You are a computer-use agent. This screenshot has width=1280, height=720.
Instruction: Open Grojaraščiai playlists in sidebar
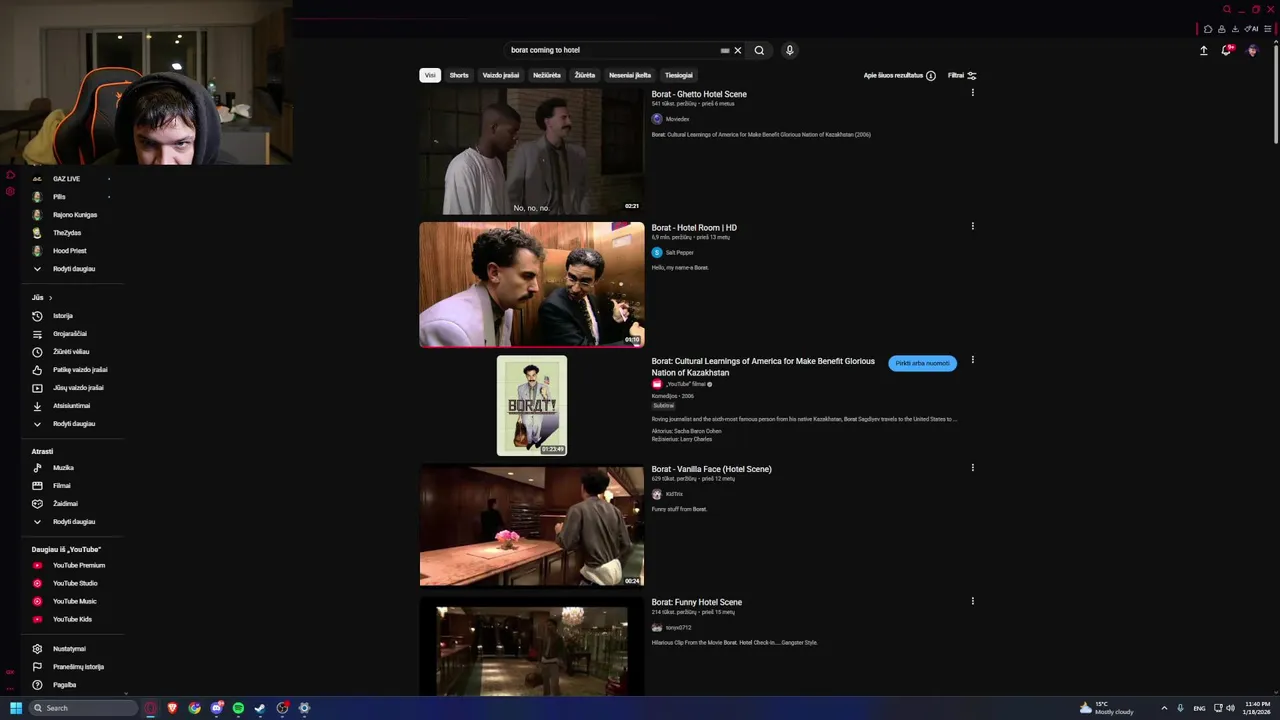[70, 334]
